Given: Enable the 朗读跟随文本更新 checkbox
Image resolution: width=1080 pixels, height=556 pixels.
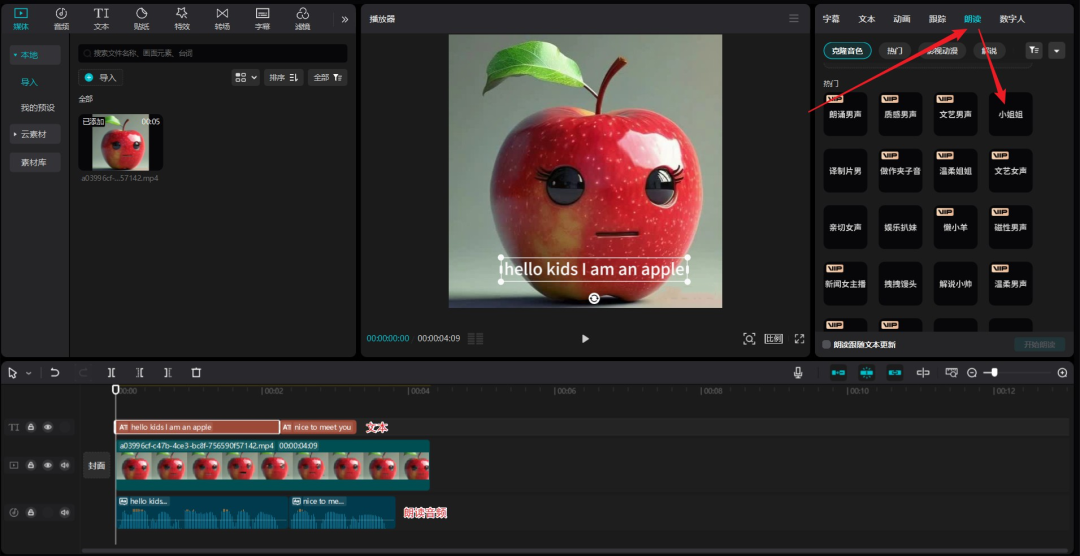Looking at the screenshot, I should point(826,345).
